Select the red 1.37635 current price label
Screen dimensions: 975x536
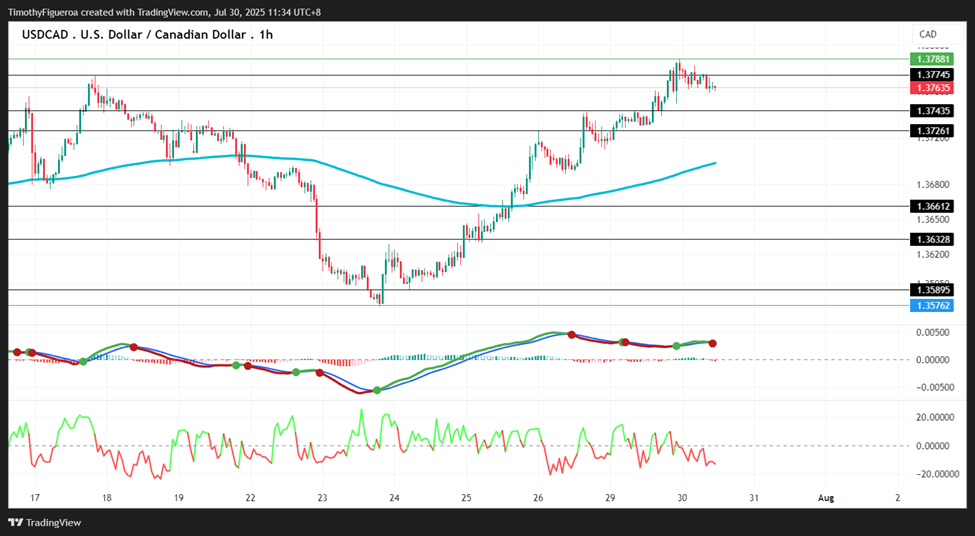(931, 88)
